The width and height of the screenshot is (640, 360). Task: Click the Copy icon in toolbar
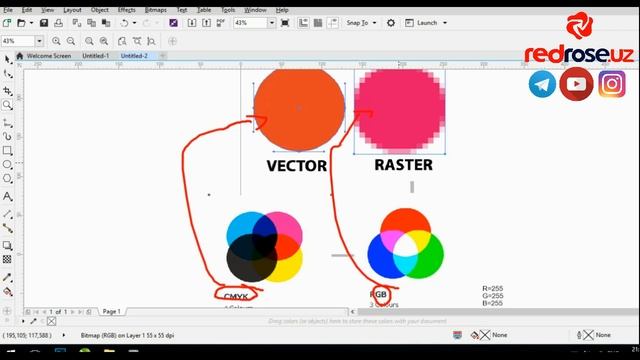91,23
